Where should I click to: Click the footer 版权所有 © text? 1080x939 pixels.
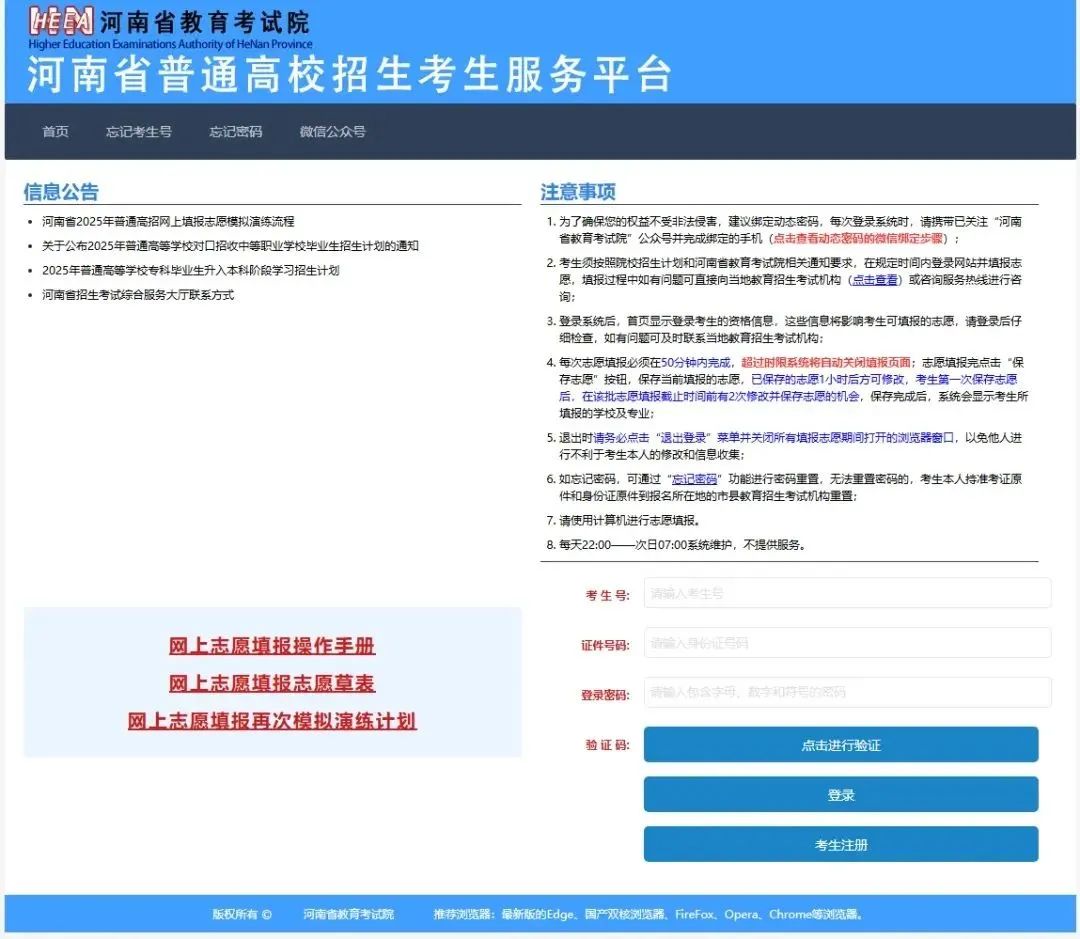point(242,914)
